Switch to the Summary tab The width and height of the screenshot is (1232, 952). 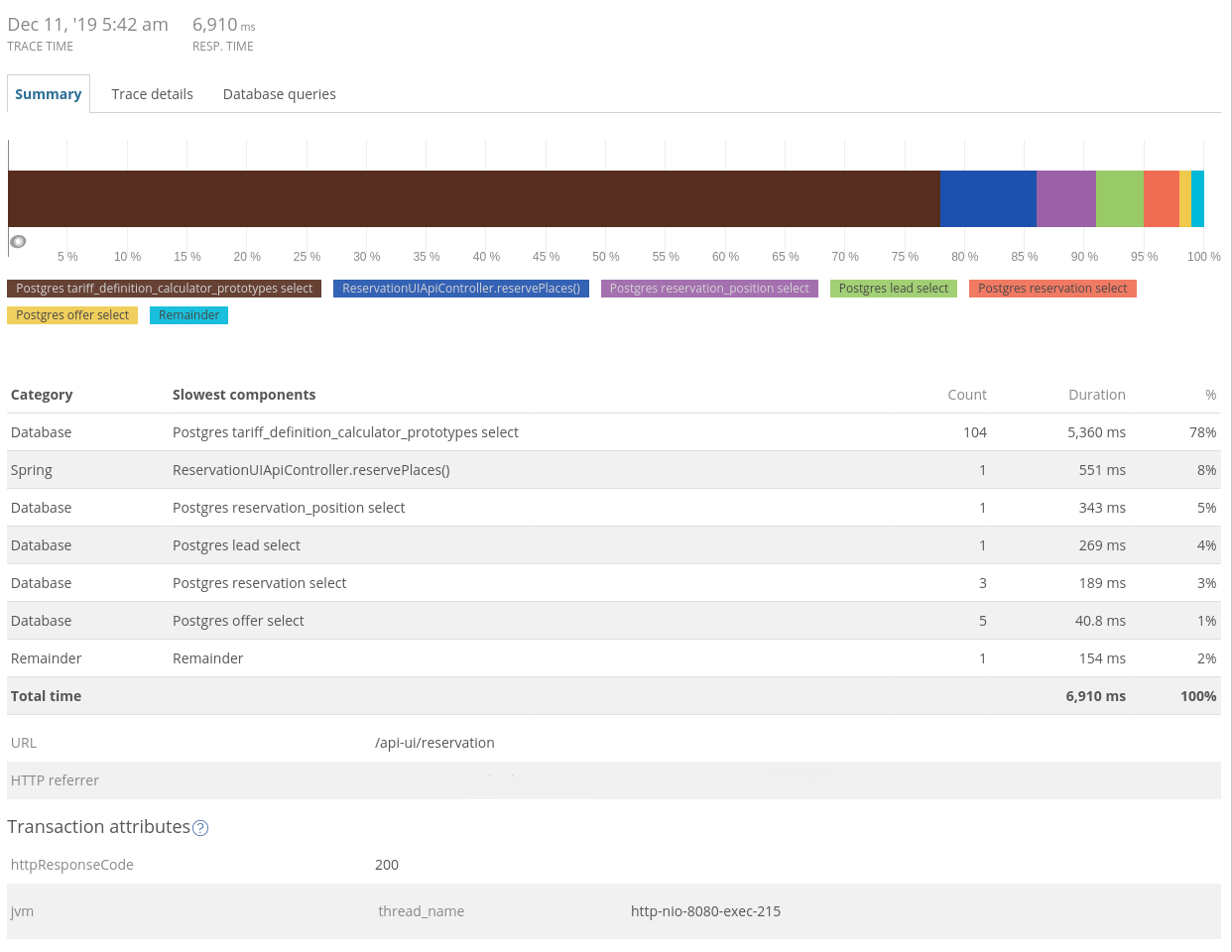tap(49, 94)
